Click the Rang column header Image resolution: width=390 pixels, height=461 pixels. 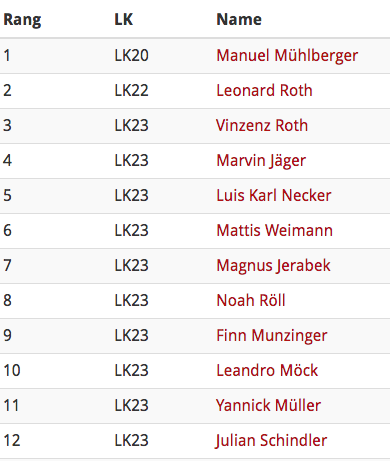[x=22, y=20]
